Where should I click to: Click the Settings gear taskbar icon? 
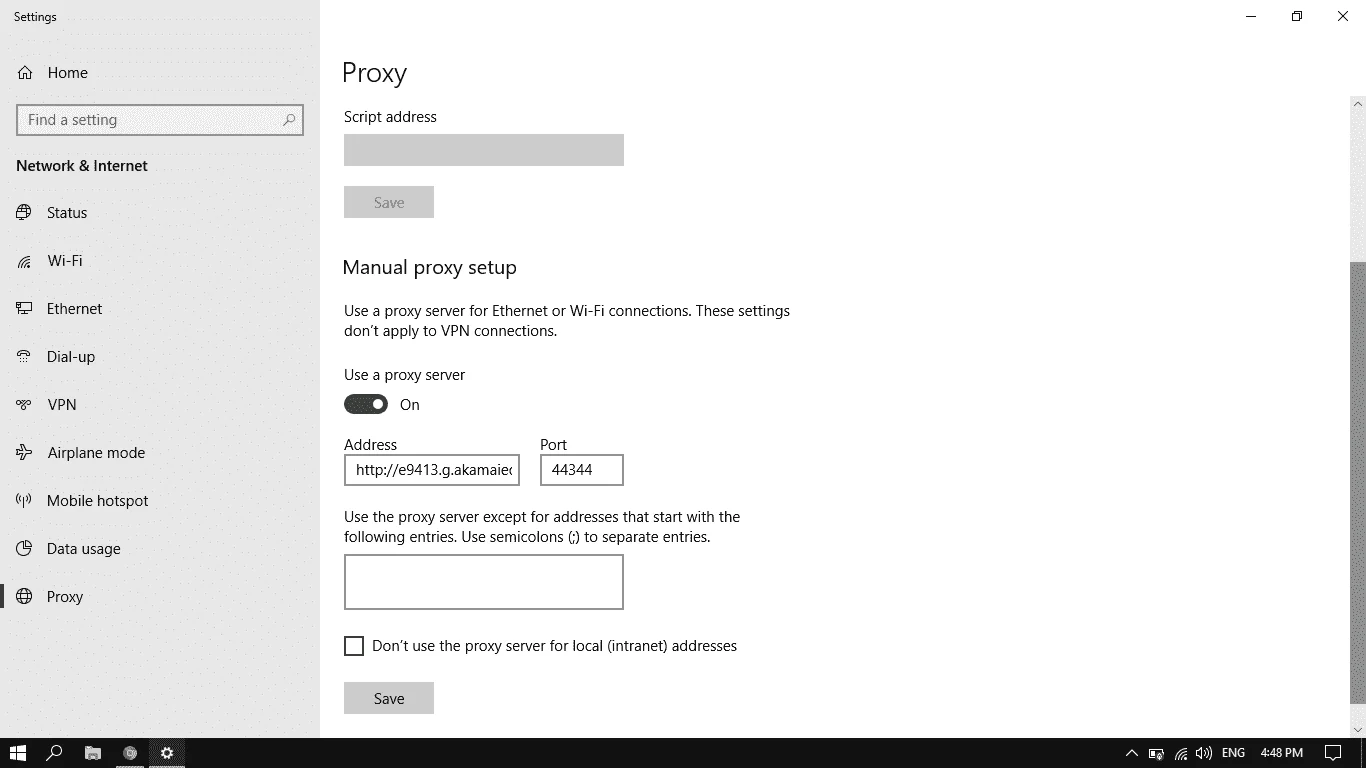click(x=167, y=753)
